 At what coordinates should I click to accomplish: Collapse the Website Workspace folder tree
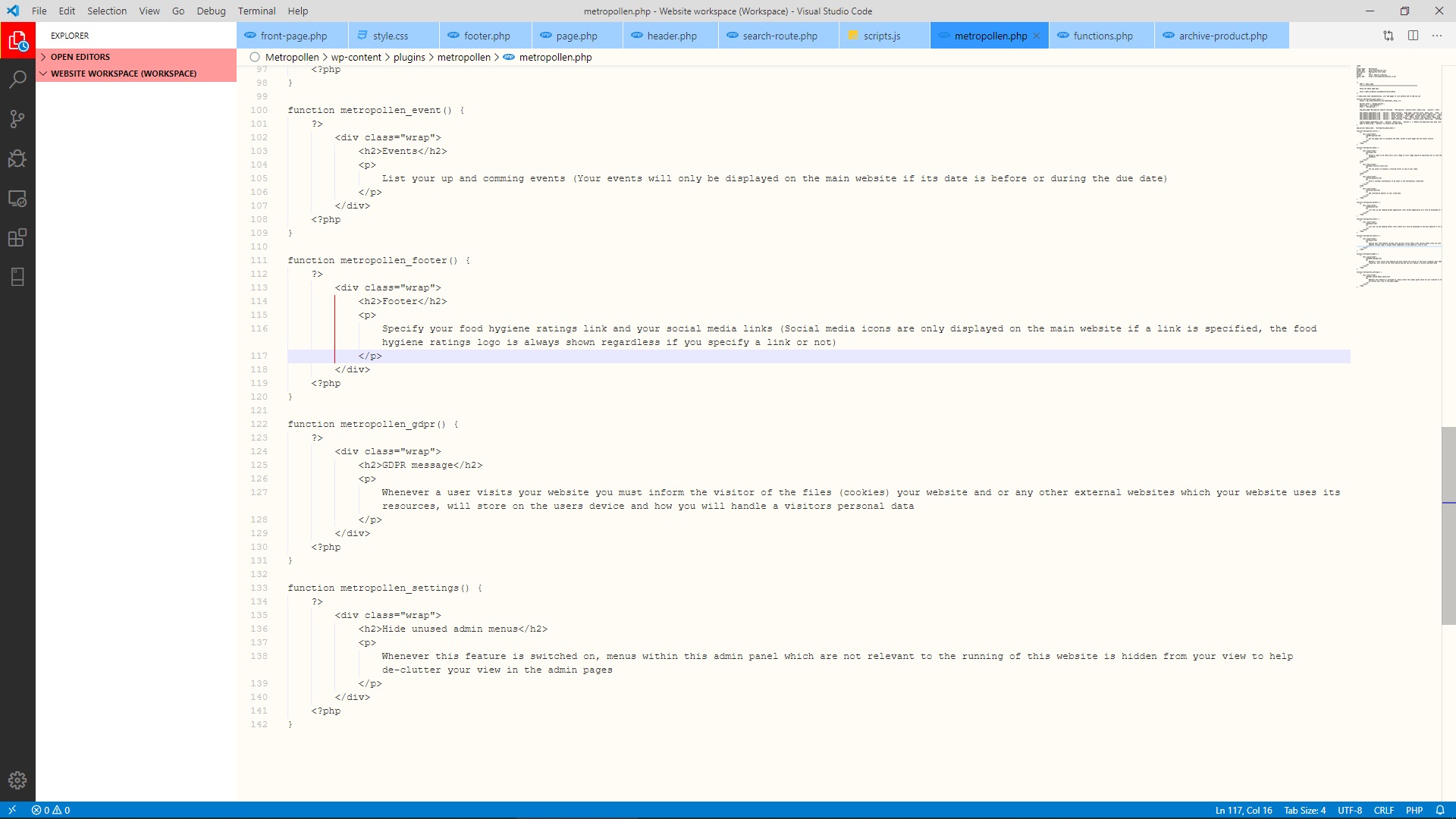tap(121, 73)
